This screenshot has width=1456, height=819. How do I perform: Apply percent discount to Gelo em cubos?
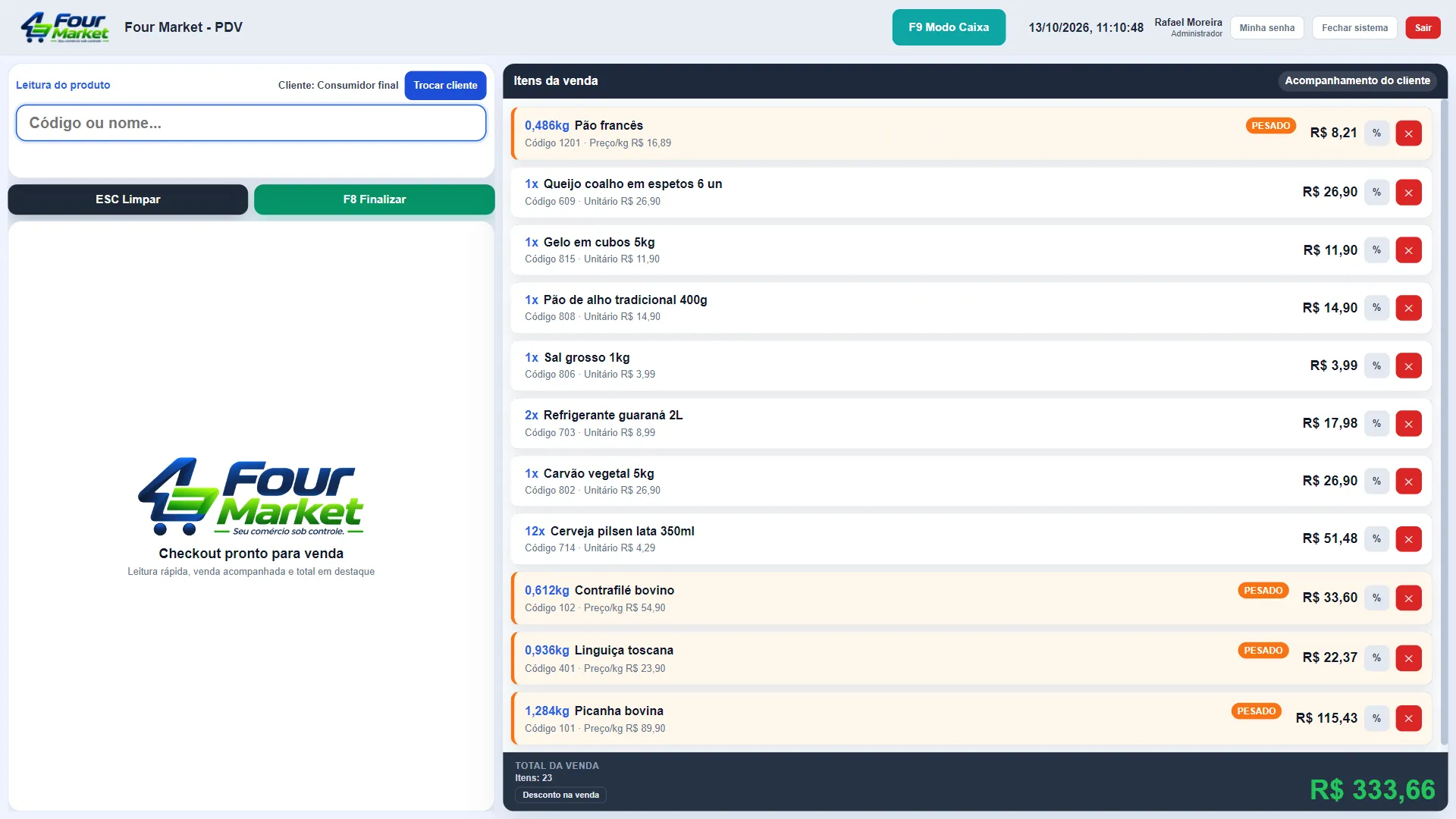(1376, 250)
